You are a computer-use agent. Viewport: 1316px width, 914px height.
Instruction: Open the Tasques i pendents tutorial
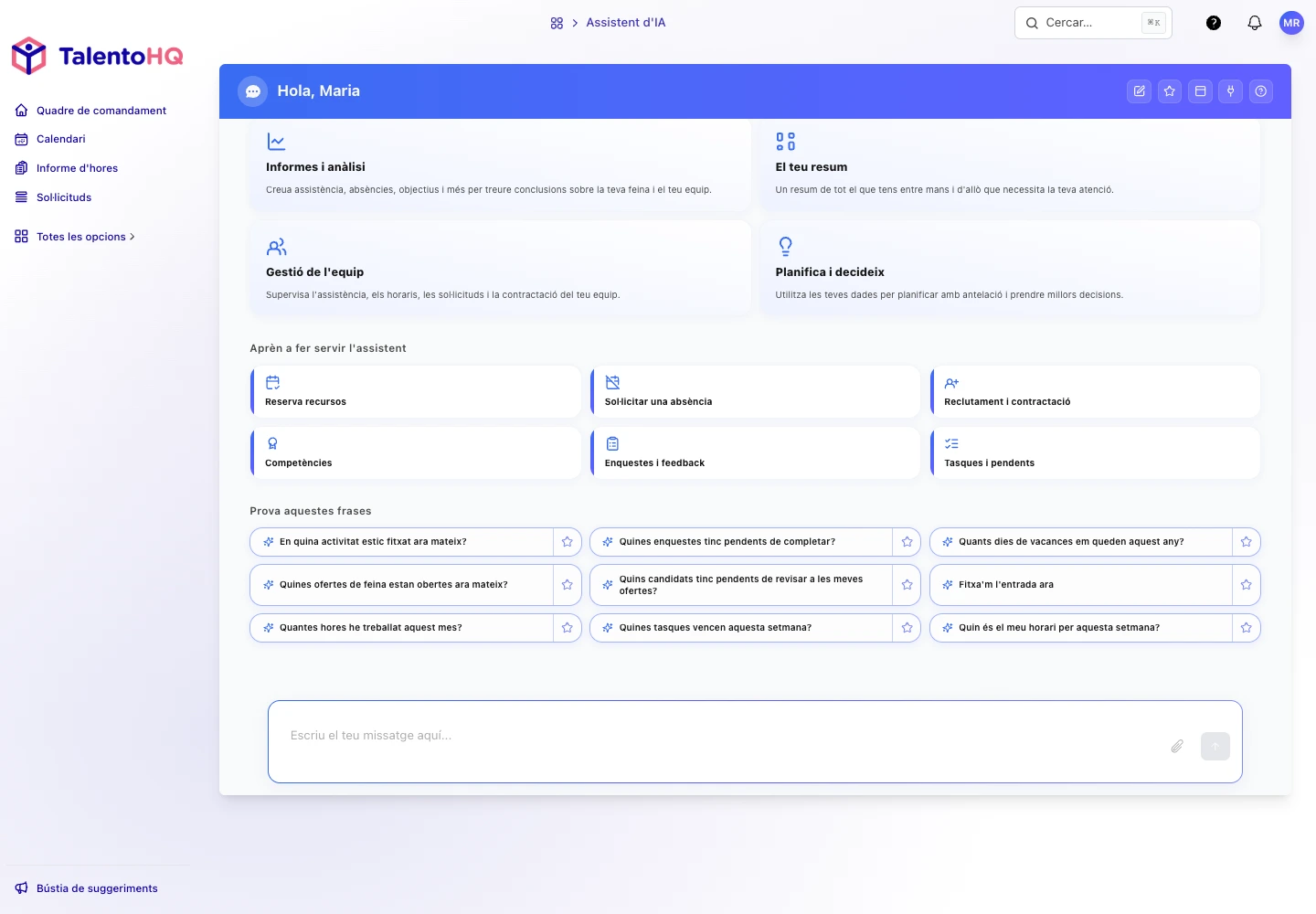point(1095,453)
